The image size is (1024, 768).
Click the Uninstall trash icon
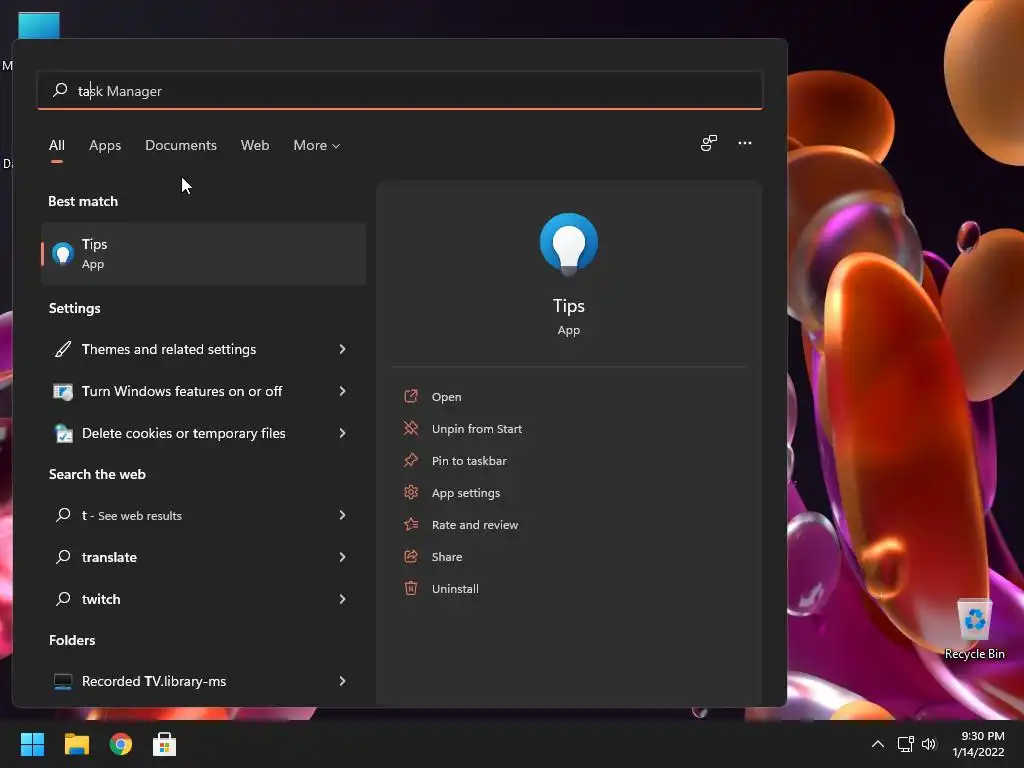pos(411,588)
